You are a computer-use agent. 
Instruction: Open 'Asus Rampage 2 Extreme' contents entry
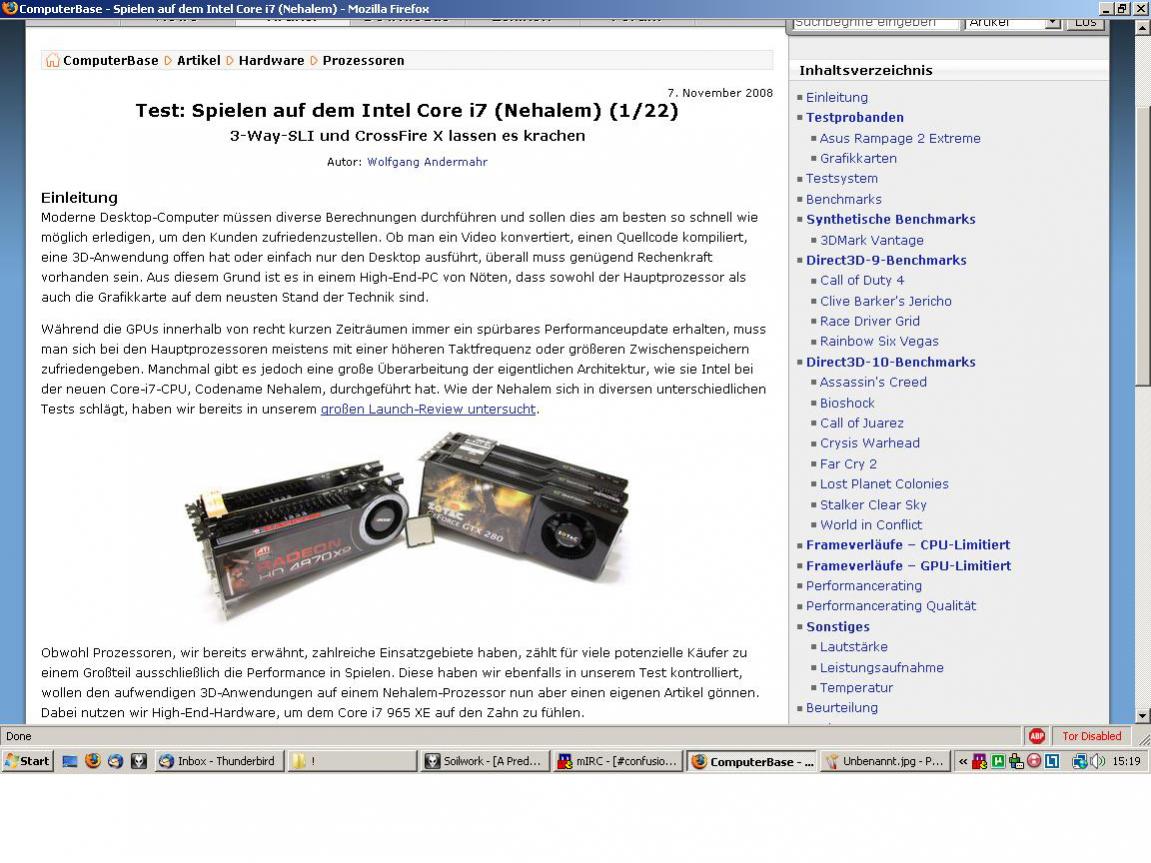click(900, 138)
